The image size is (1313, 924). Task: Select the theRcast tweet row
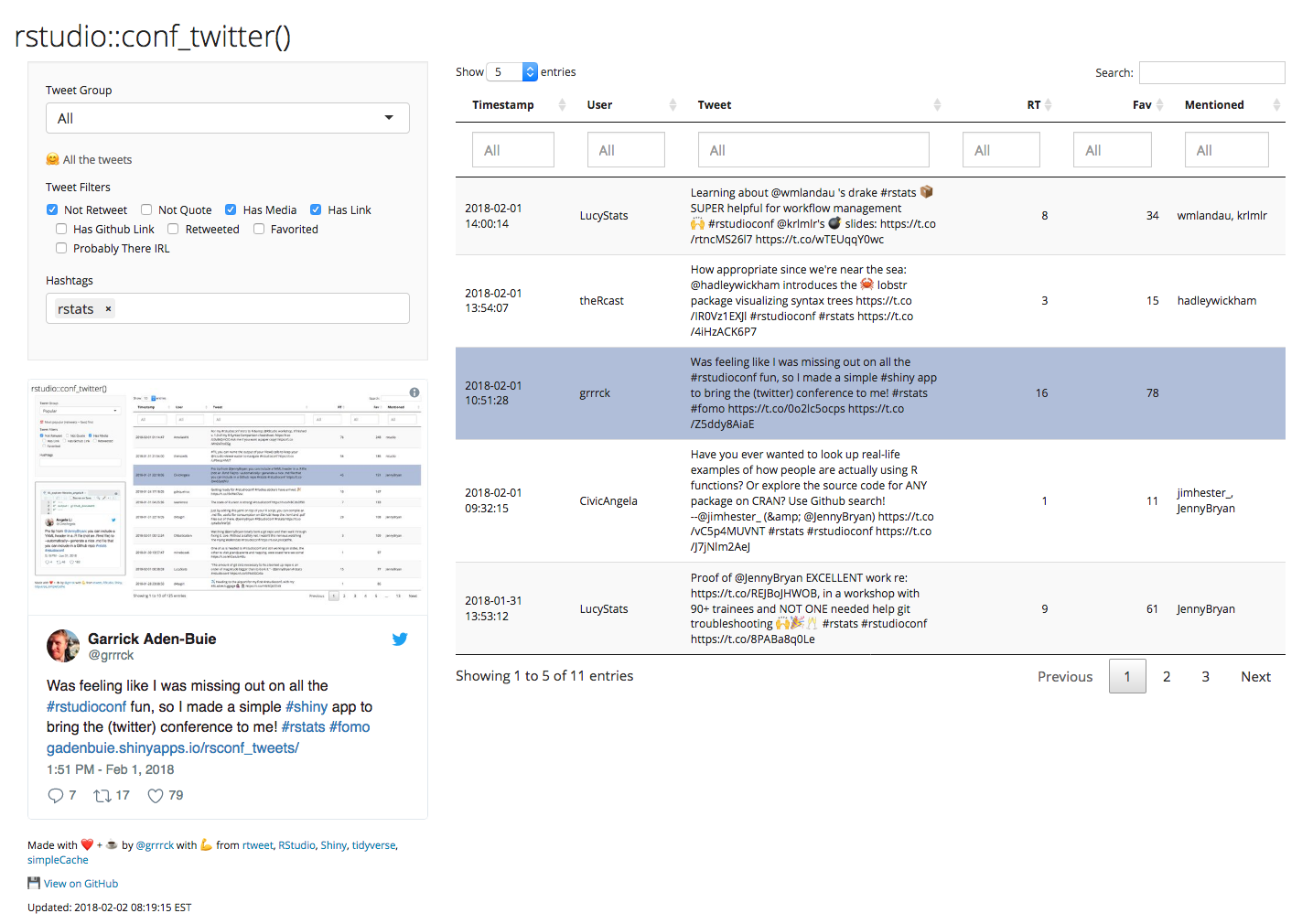pos(870,301)
